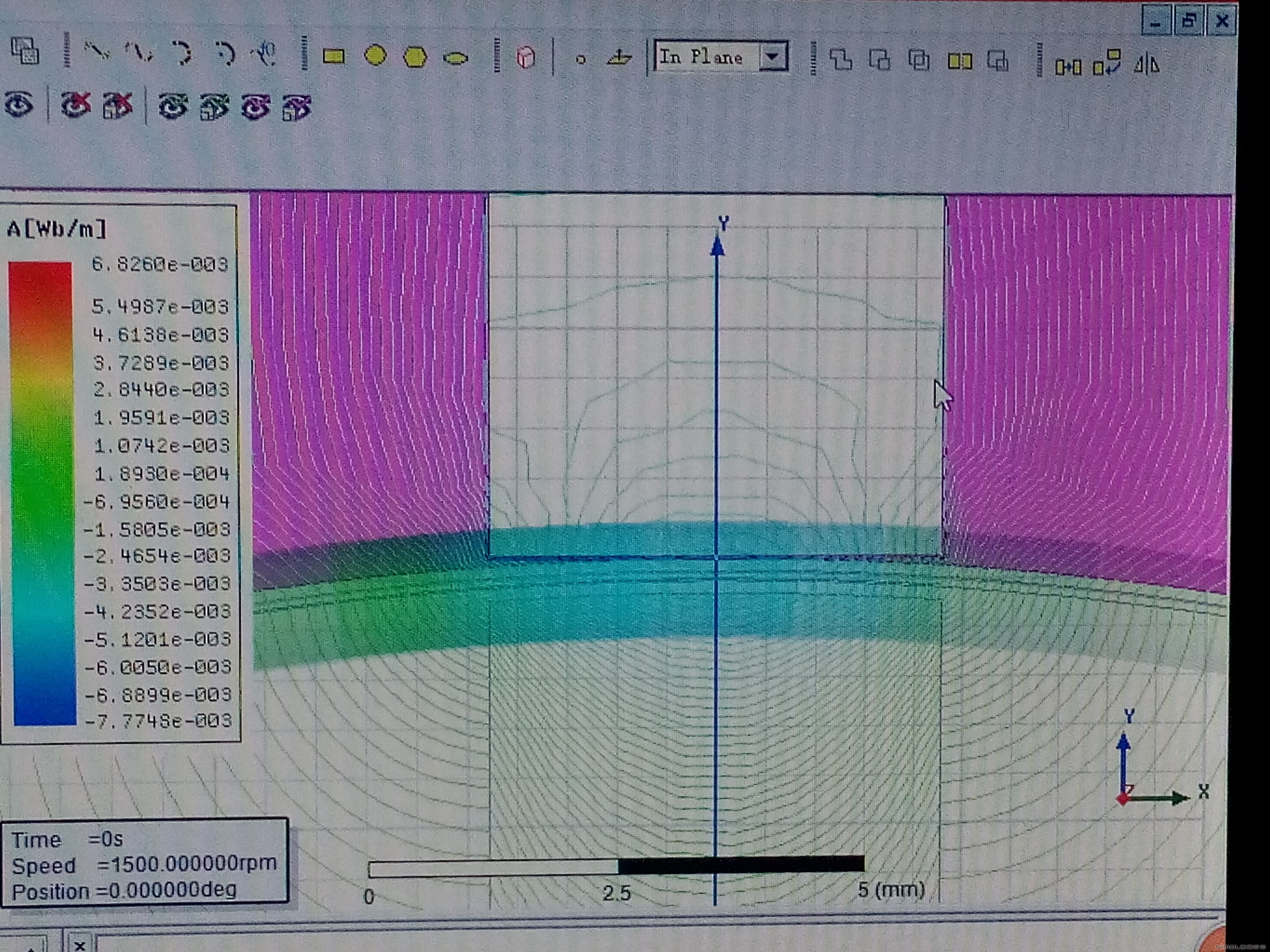Click legend value 1.8930e-004
This screenshot has height=952, width=1270.
[x=161, y=474]
